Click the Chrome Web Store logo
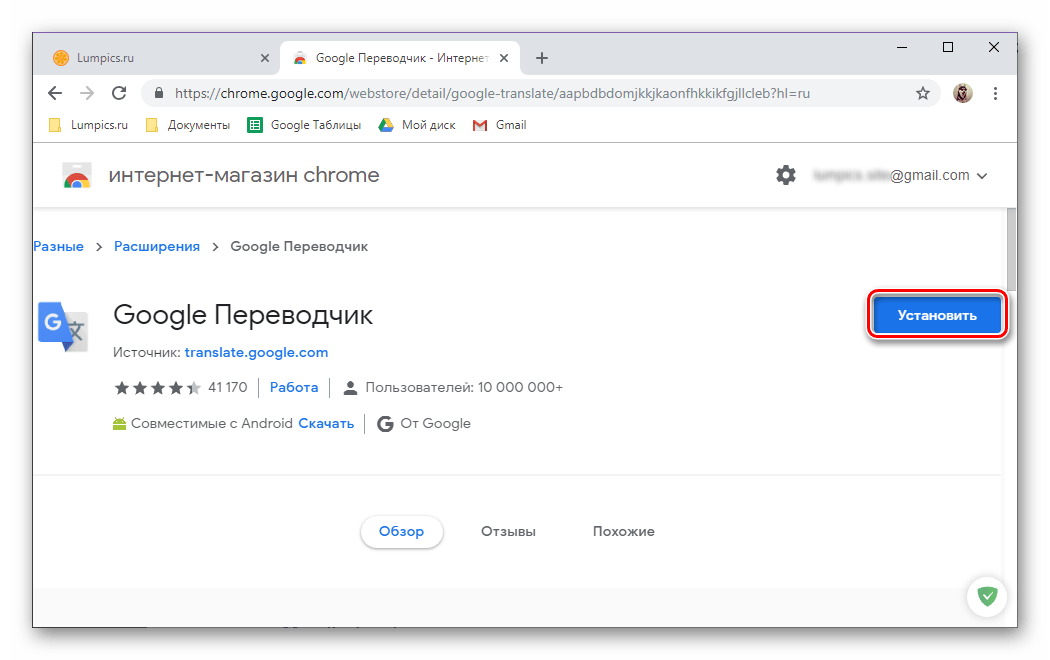This screenshot has width=1050, height=660. 77,175
